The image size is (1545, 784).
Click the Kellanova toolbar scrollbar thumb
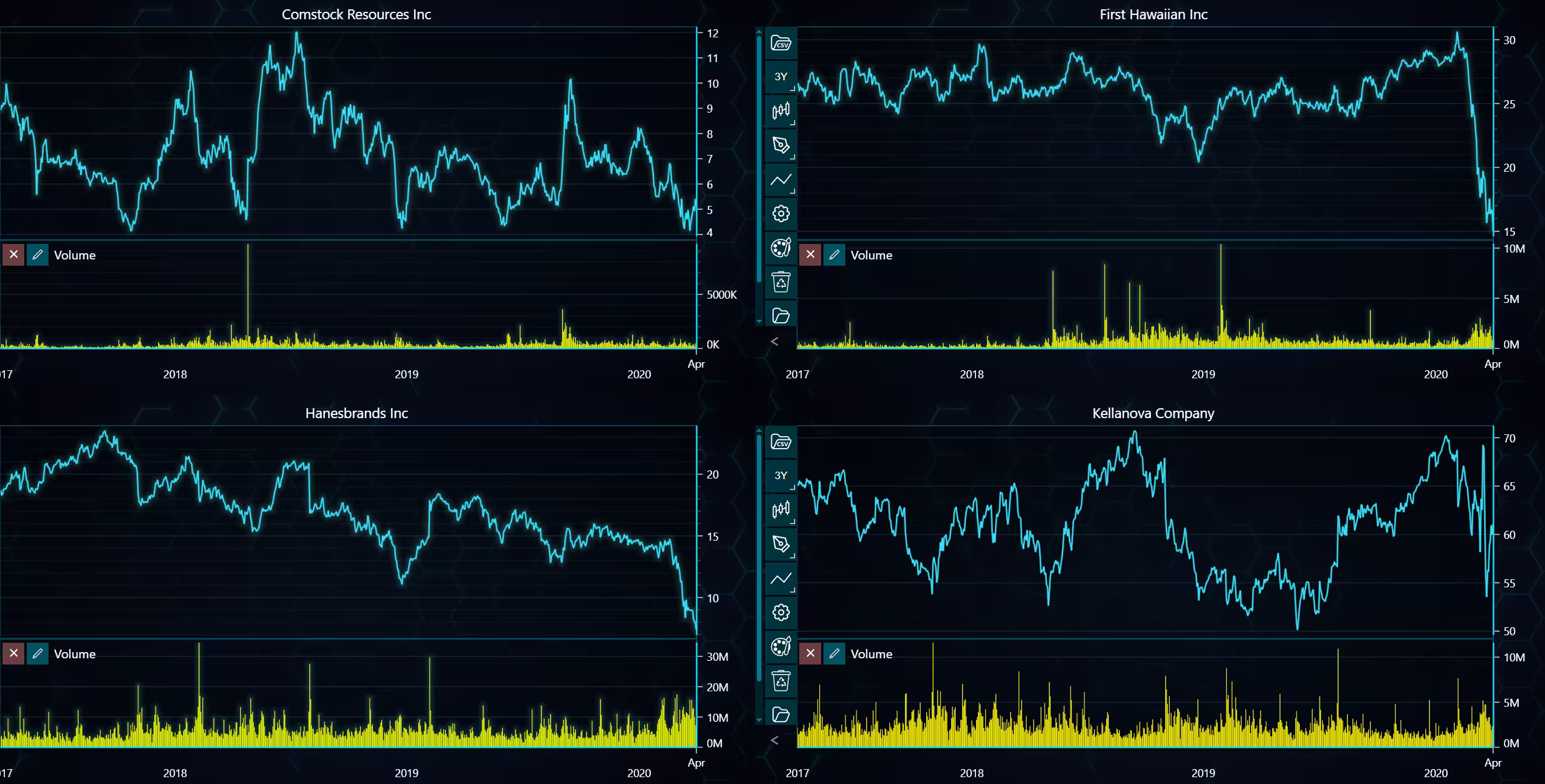coord(759,558)
